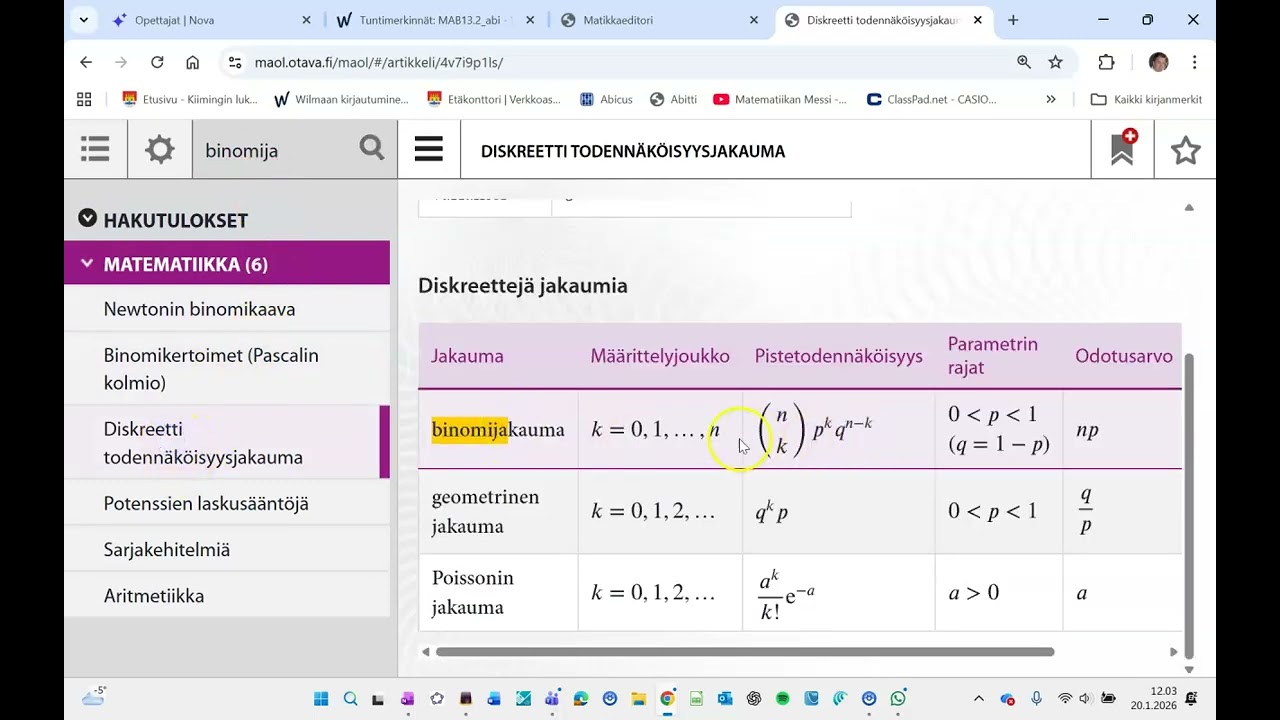Open the Abitti bookmark
The height and width of the screenshot is (720, 1280).
673,99
